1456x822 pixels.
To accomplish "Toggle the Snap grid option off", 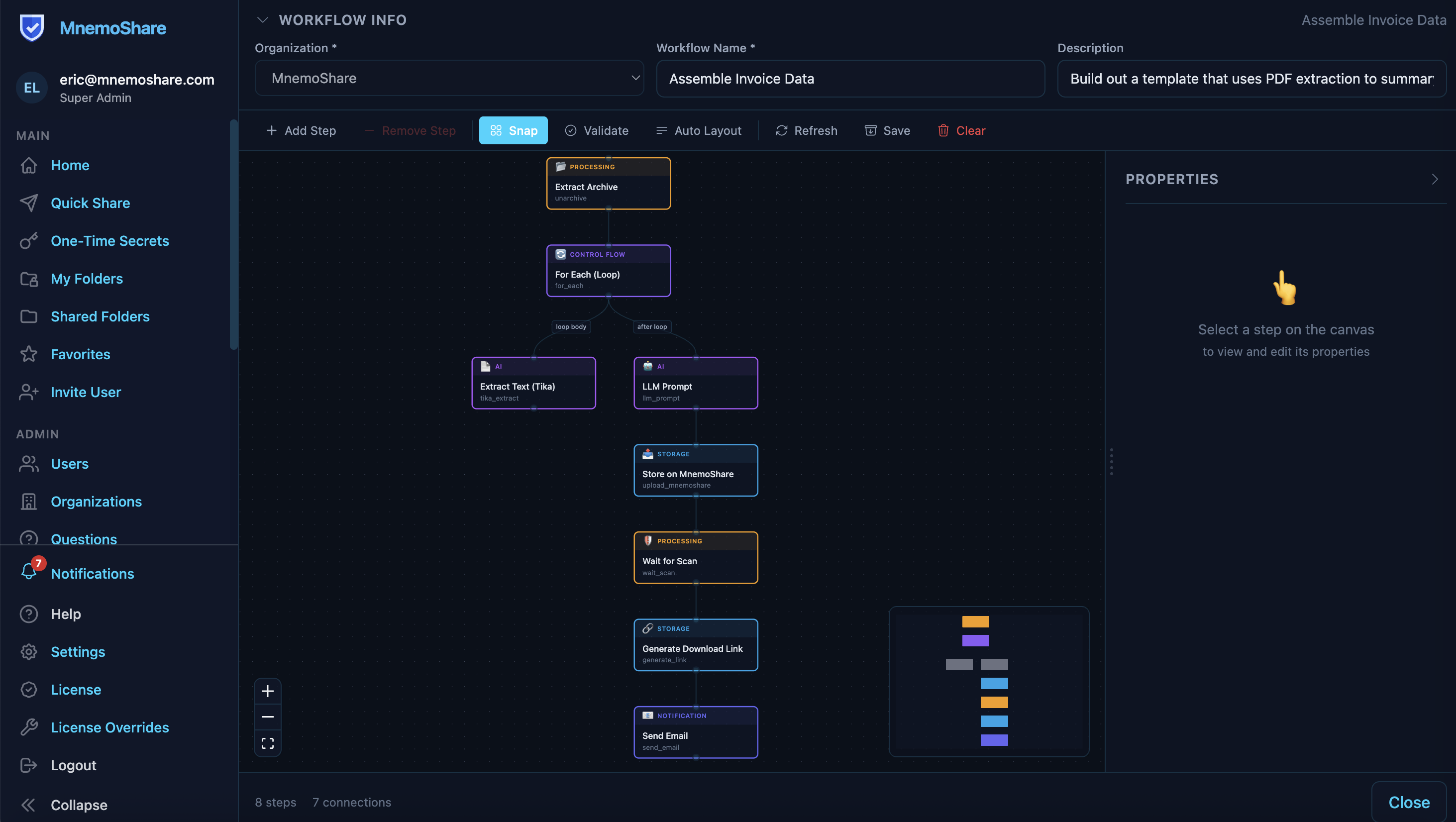I will click(513, 130).
